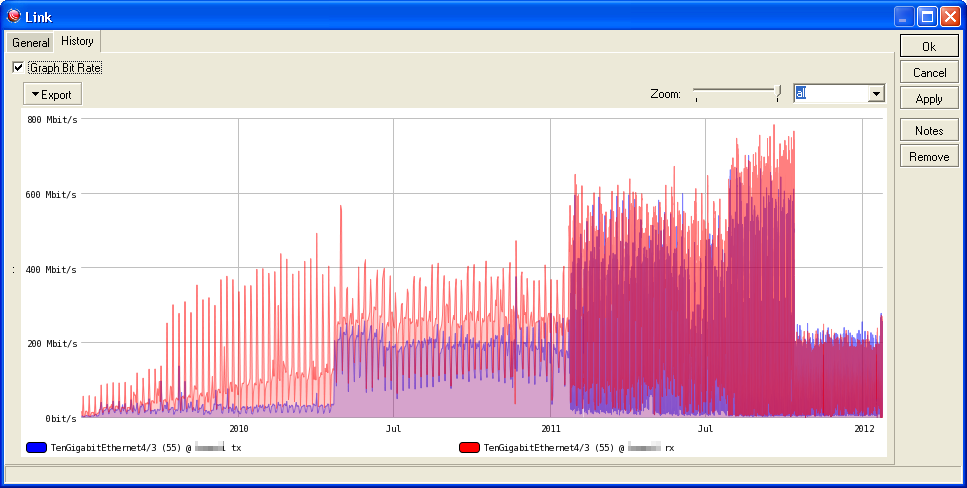
Task: Apply changes with the Apply button
Action: (x=929, y=99)
